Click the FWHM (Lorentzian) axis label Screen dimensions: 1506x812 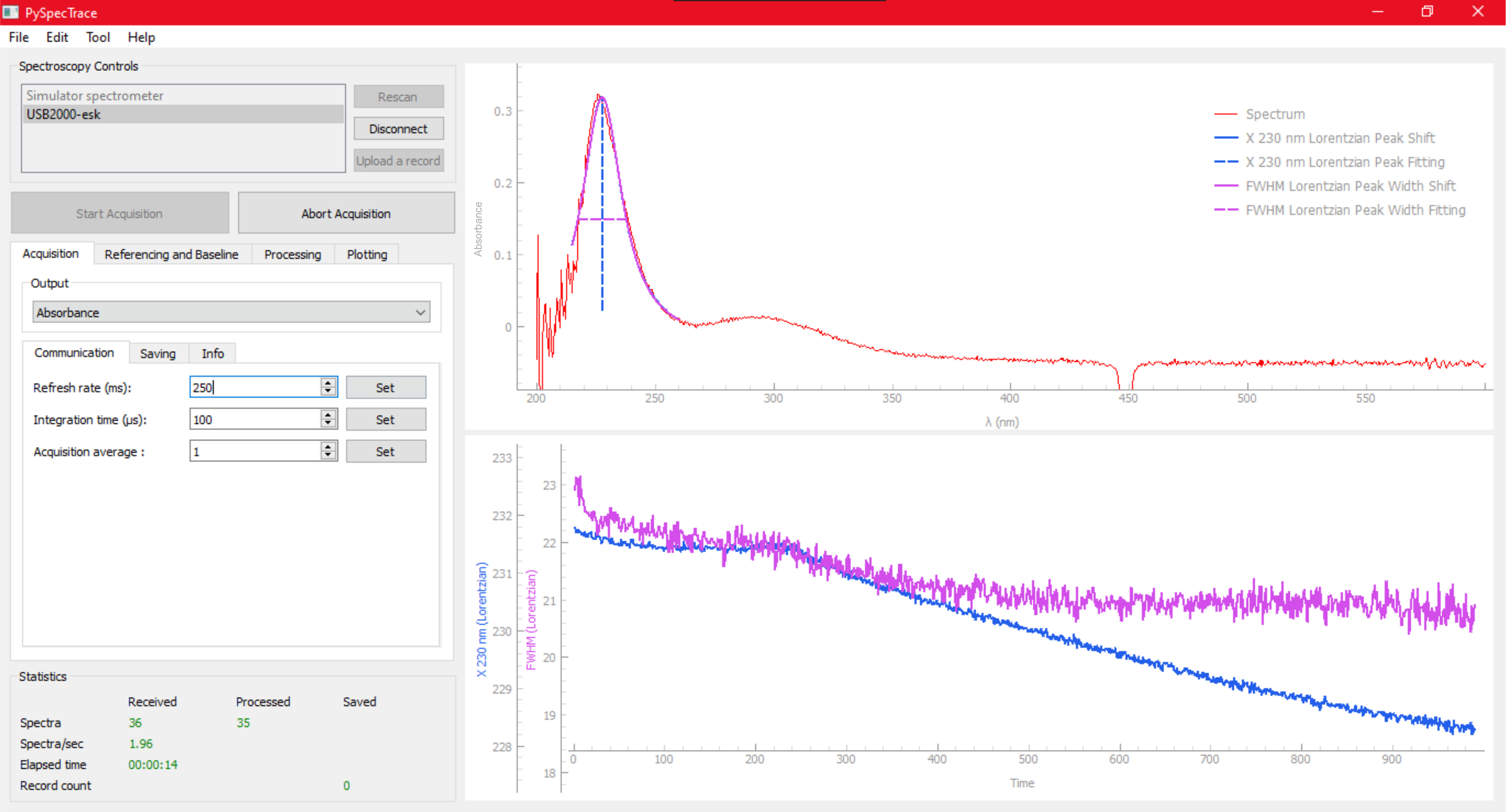pyautogui.click(x=531, y=620)
